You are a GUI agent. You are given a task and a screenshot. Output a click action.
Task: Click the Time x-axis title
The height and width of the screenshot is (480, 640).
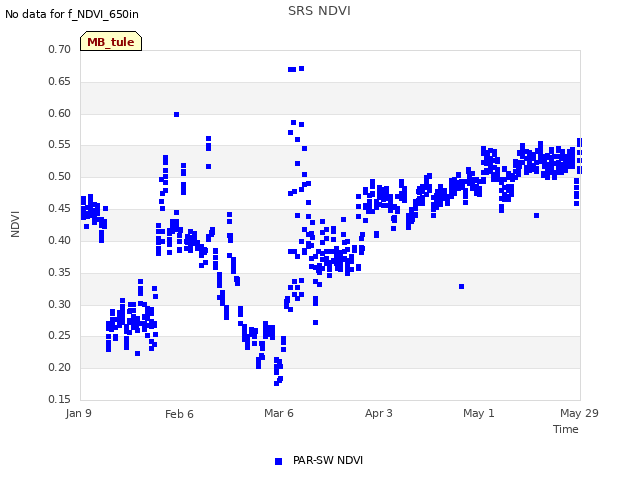(565, 429)
